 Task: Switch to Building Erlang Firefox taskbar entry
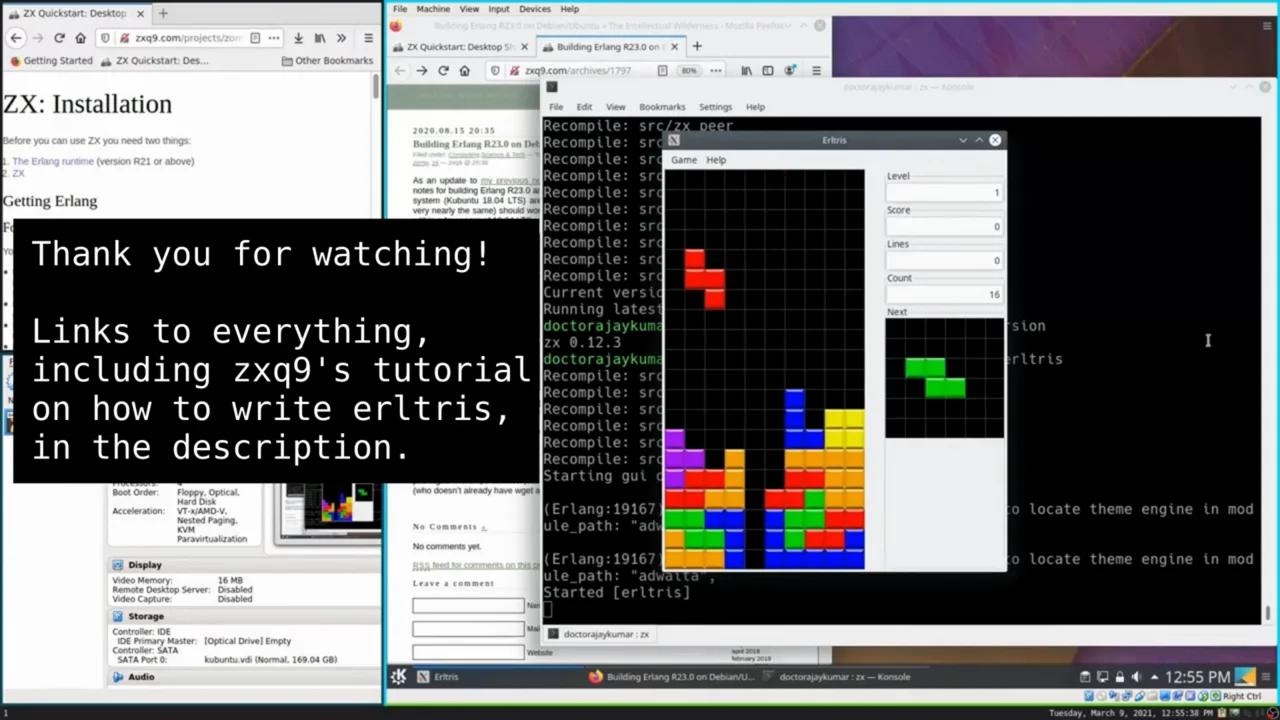click(671, 677)
